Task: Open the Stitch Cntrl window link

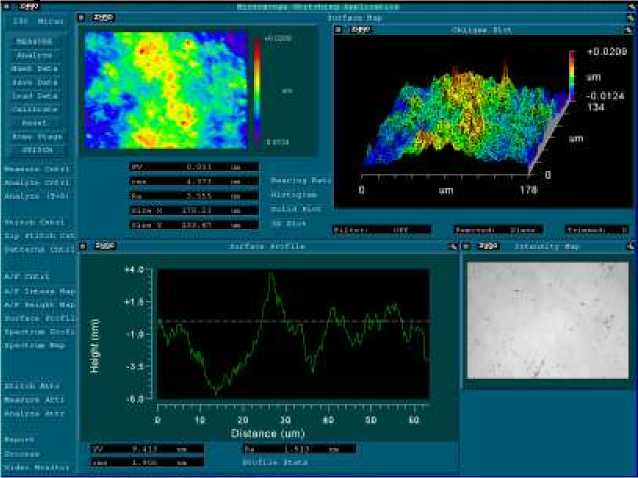Action: [35, 222]
